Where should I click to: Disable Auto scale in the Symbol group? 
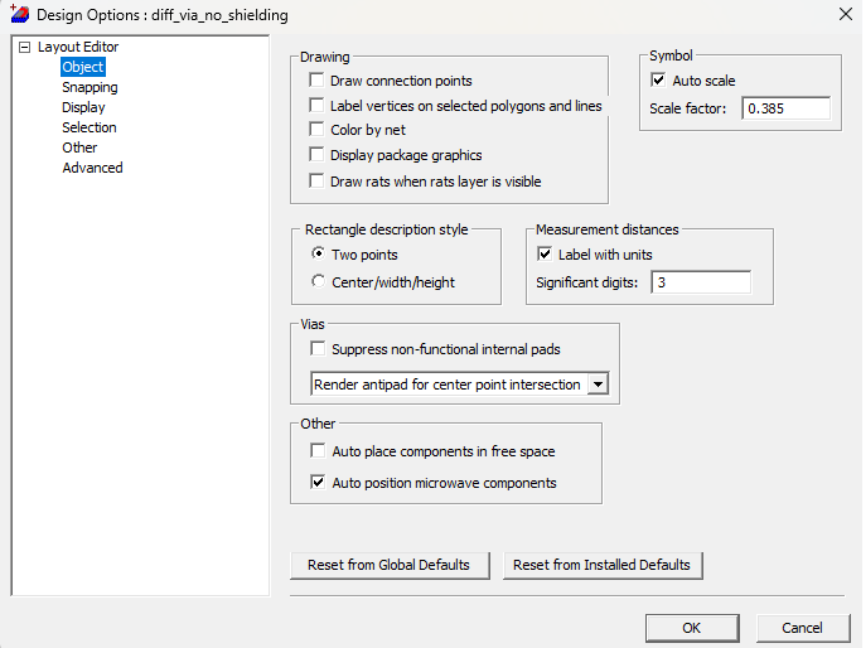[x=658, y=80]
